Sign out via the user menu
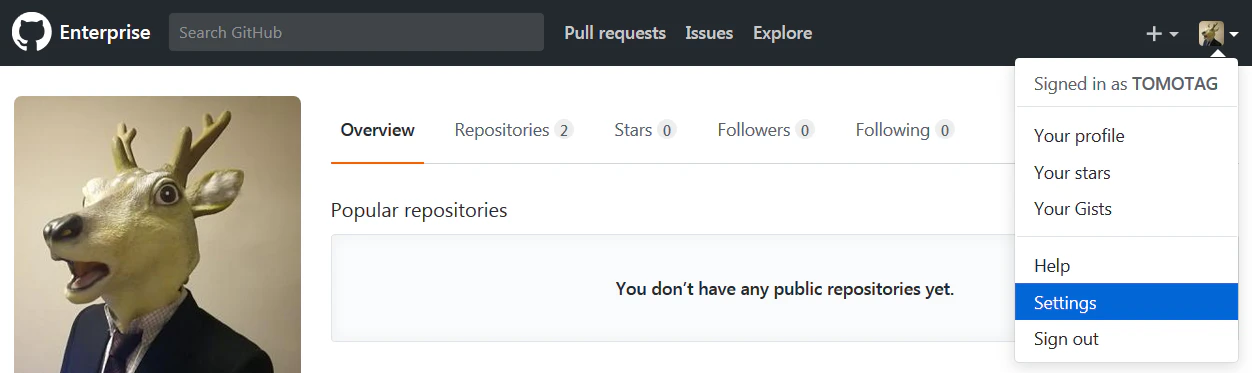Screen dimensions: 1252x373 click(1126, 339)
